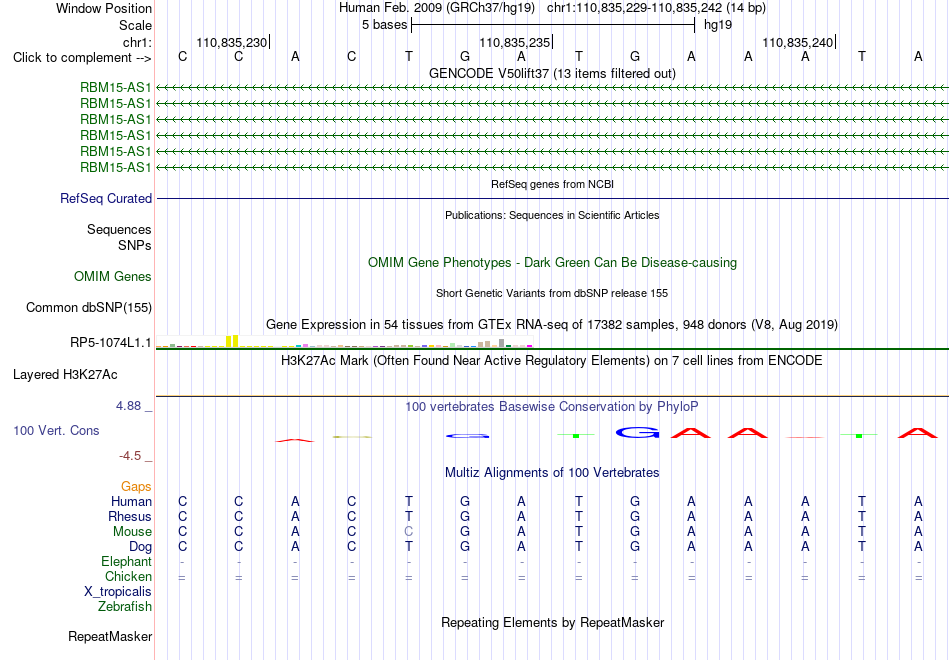Click the Human Feb. 2009 (GRCh37/hg19) position header
Screen dimensions: 950x660
436,8
